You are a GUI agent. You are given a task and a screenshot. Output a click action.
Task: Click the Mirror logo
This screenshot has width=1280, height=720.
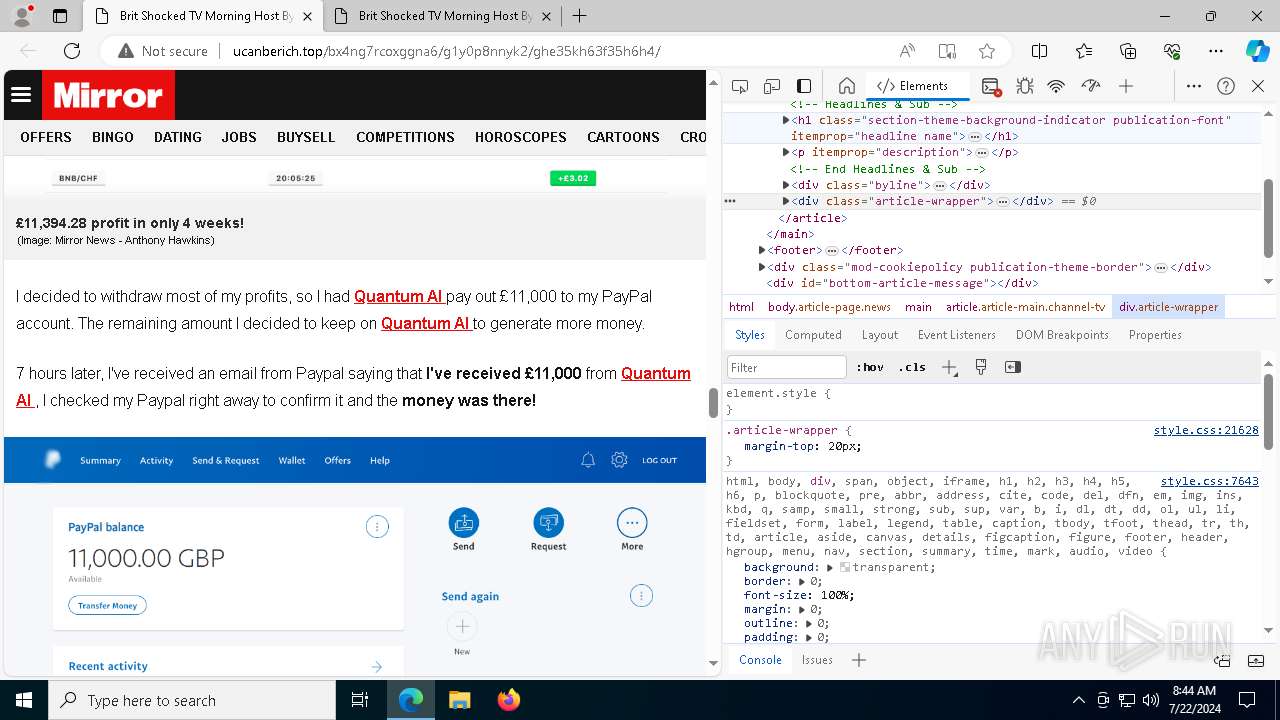pyautogui.click(x=108, y=95)
